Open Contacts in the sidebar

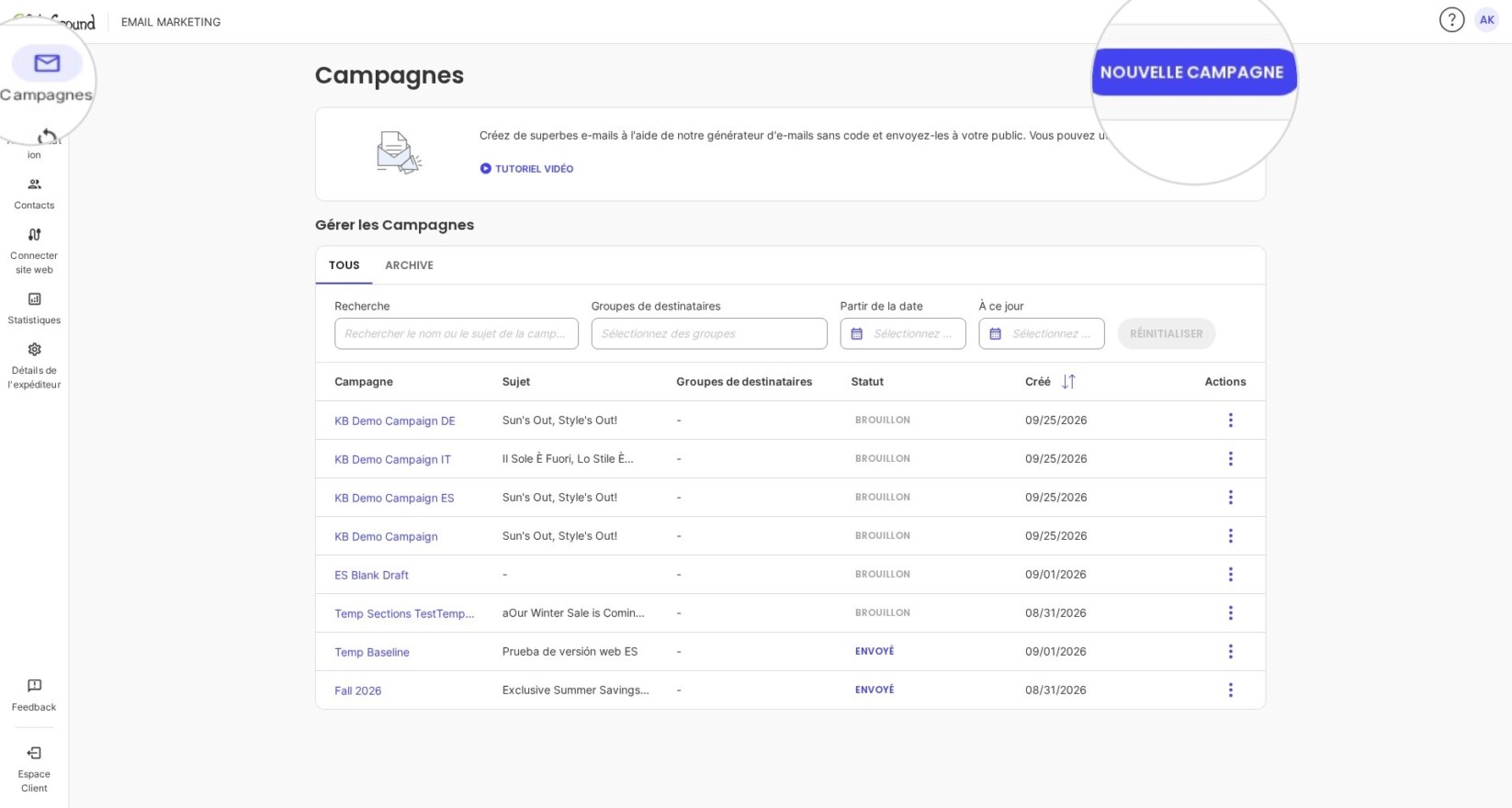[x=34, y=194]
